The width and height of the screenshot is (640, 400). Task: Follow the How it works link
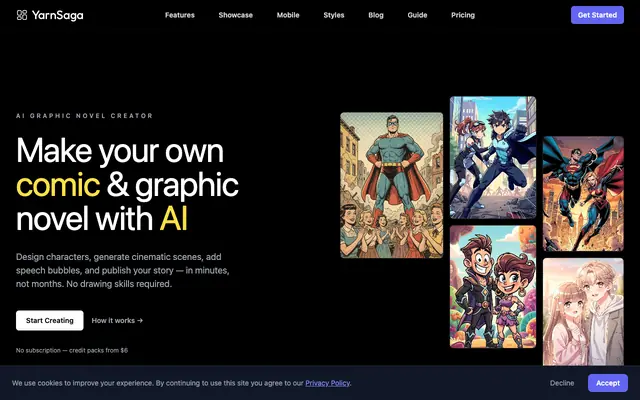(117, 320)
